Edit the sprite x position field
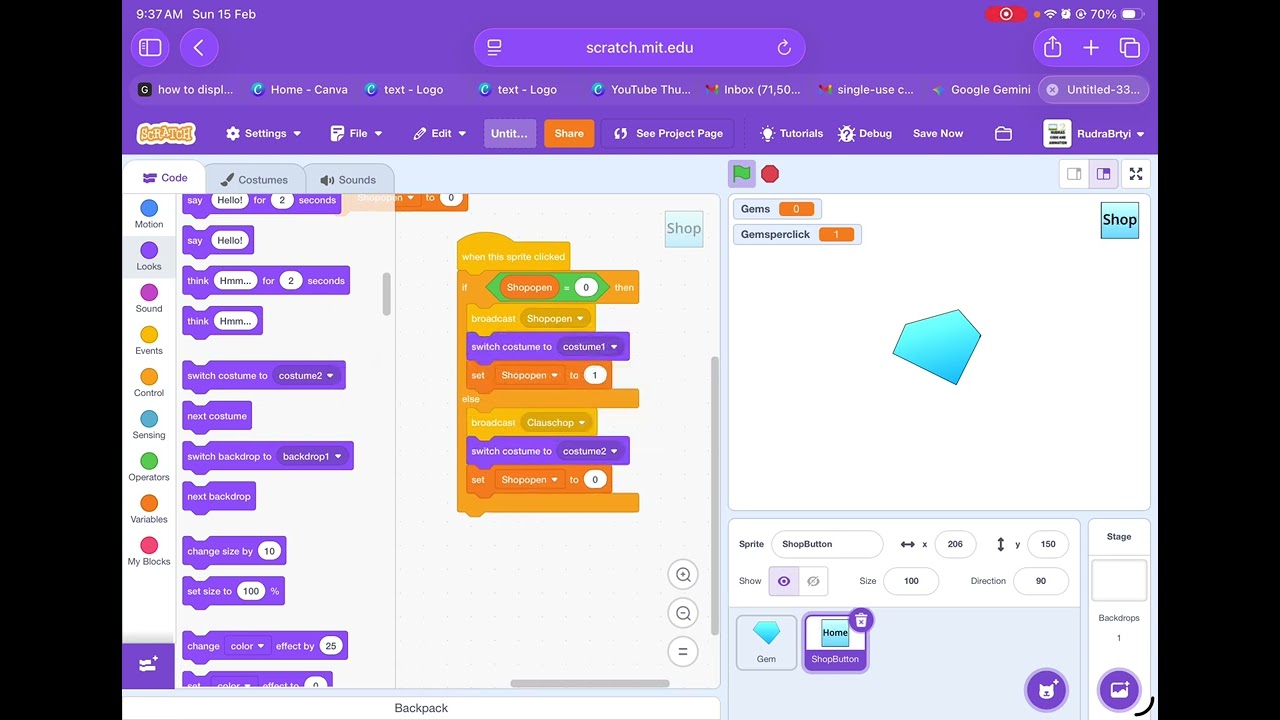The width and height of the screenshot is (1280, 720). click(x=955, y=544)
